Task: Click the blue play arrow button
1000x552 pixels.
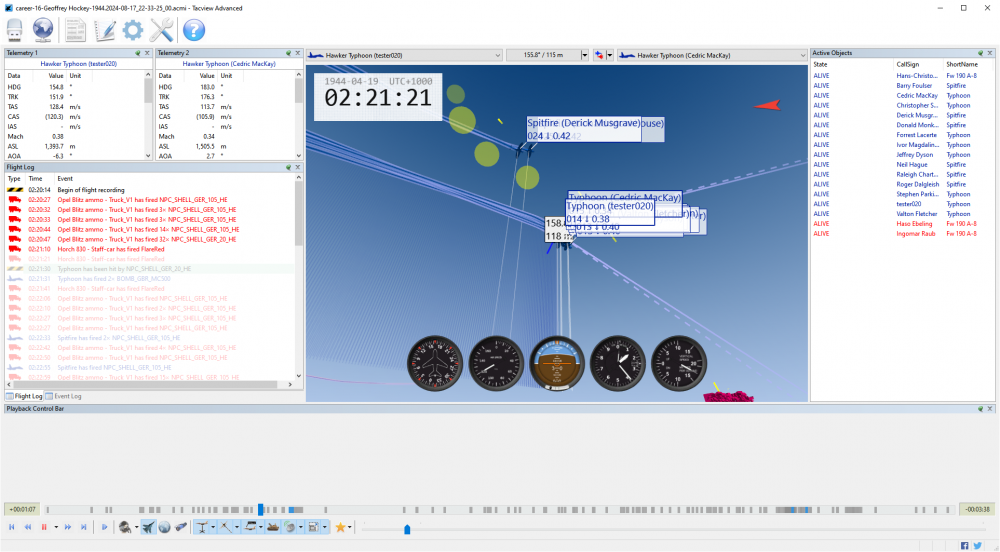Action: click(104, 526)
